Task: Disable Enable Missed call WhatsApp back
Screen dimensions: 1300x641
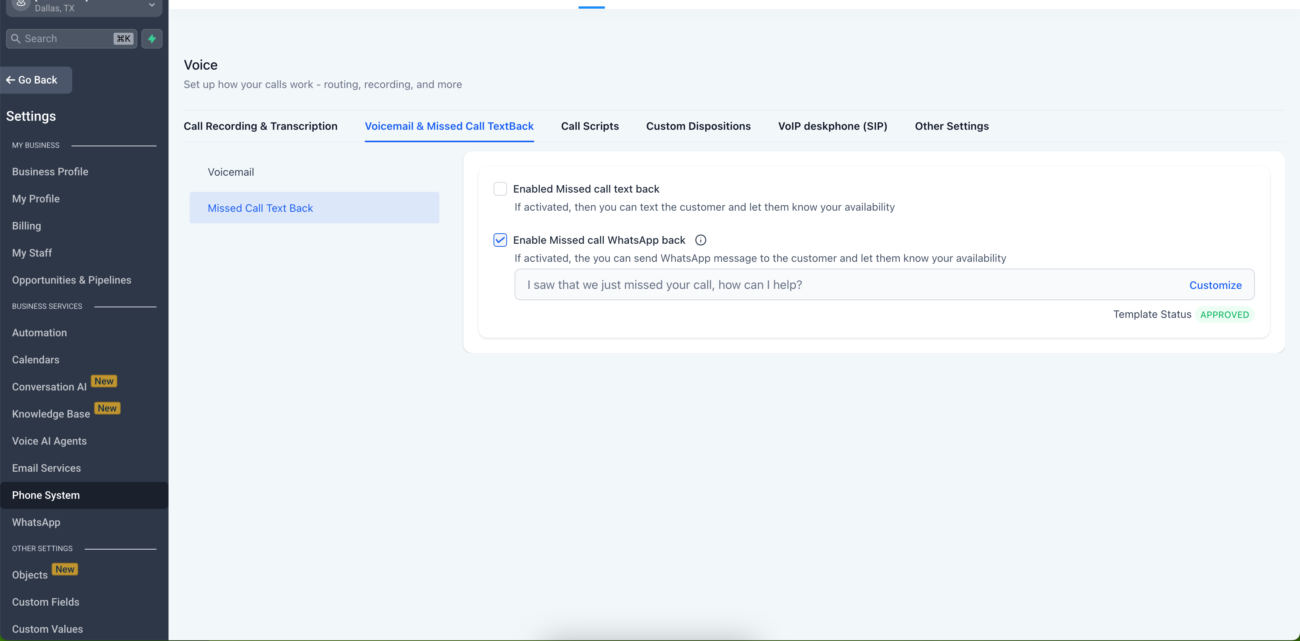Action: [x=500, y=239]
